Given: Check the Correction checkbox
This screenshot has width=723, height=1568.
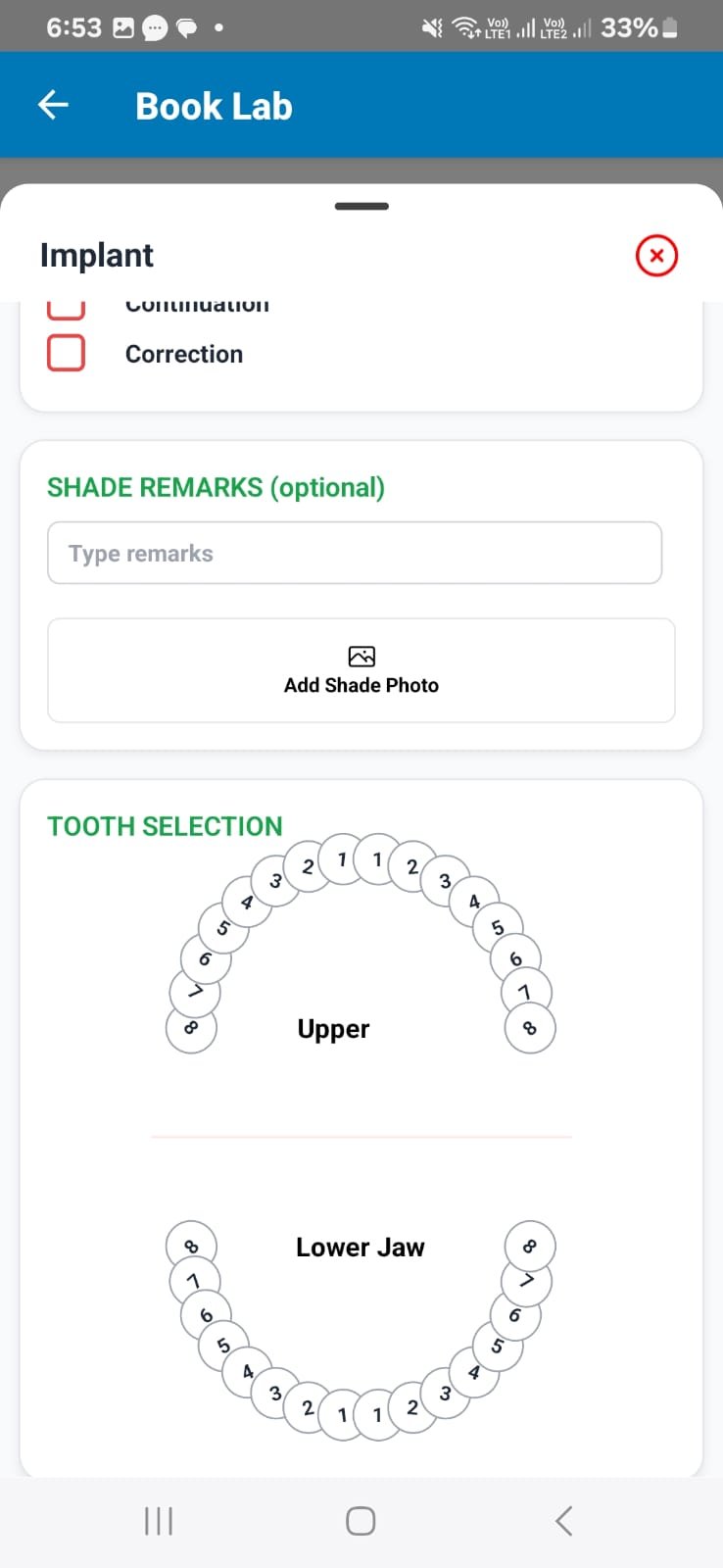Looking at the screenshot, I should point(67,353).
